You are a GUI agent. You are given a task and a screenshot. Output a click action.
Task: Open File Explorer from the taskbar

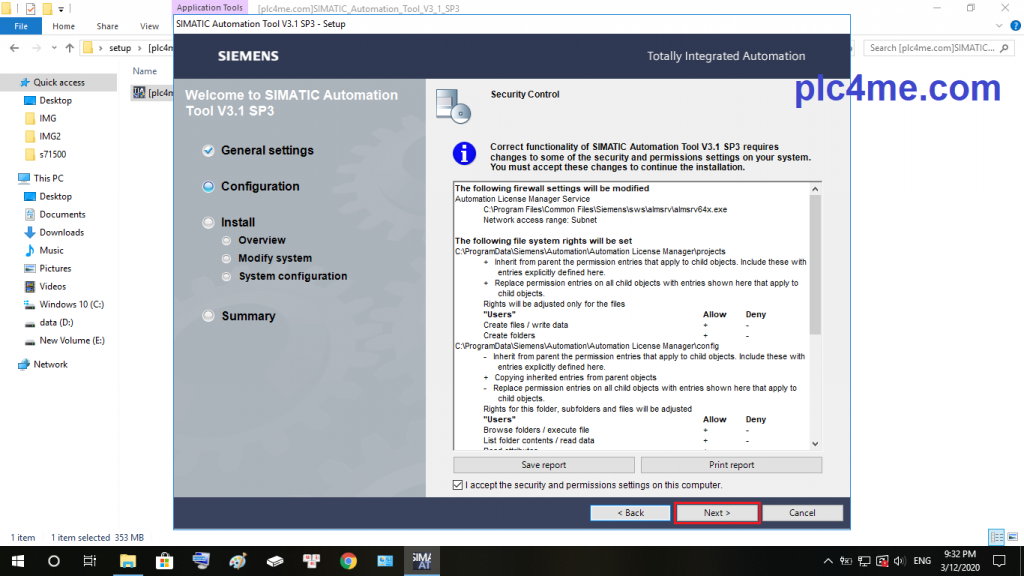(x=128, y=560)
